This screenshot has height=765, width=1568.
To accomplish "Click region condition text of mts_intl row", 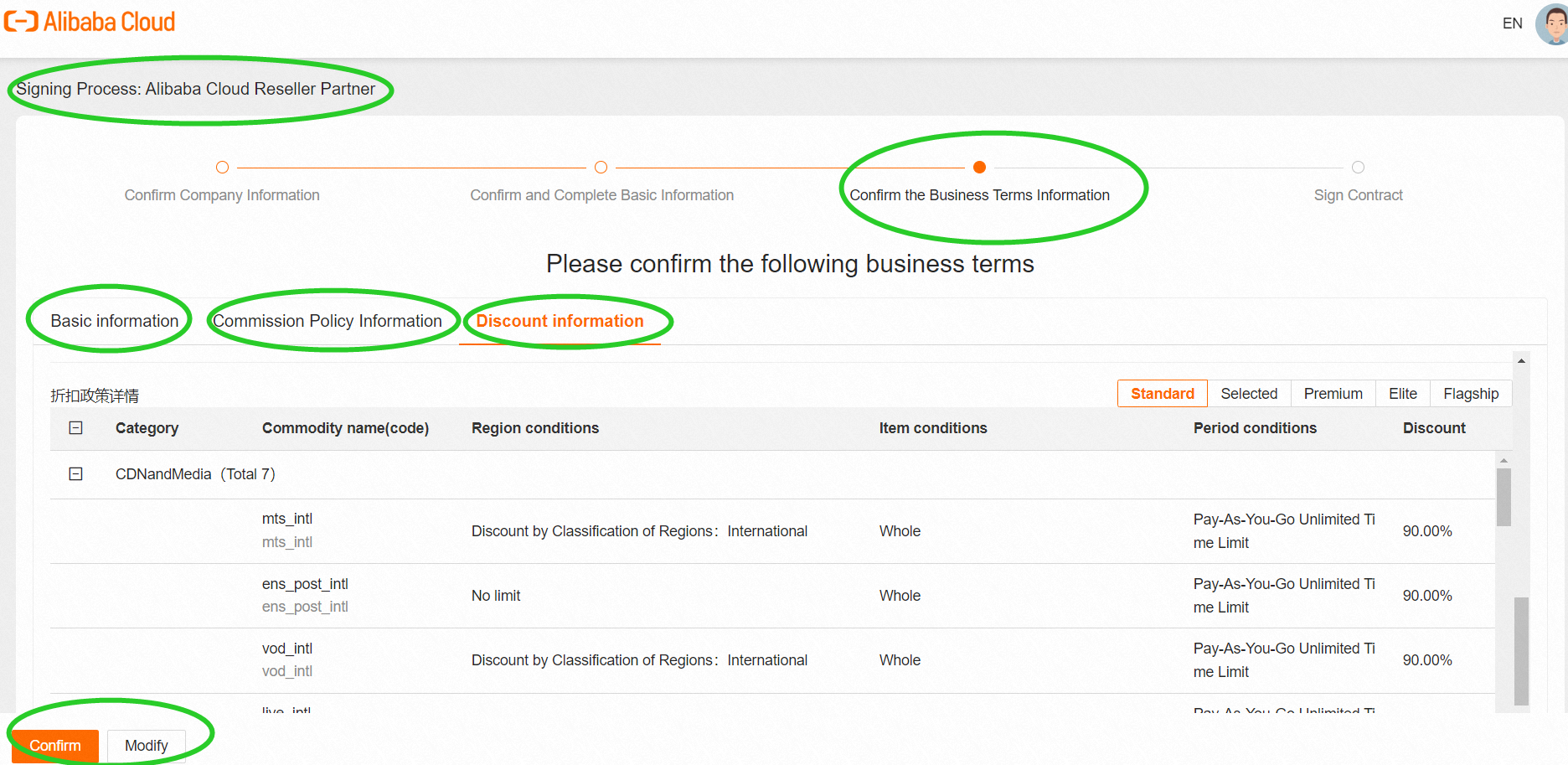I will pos(639,531).
